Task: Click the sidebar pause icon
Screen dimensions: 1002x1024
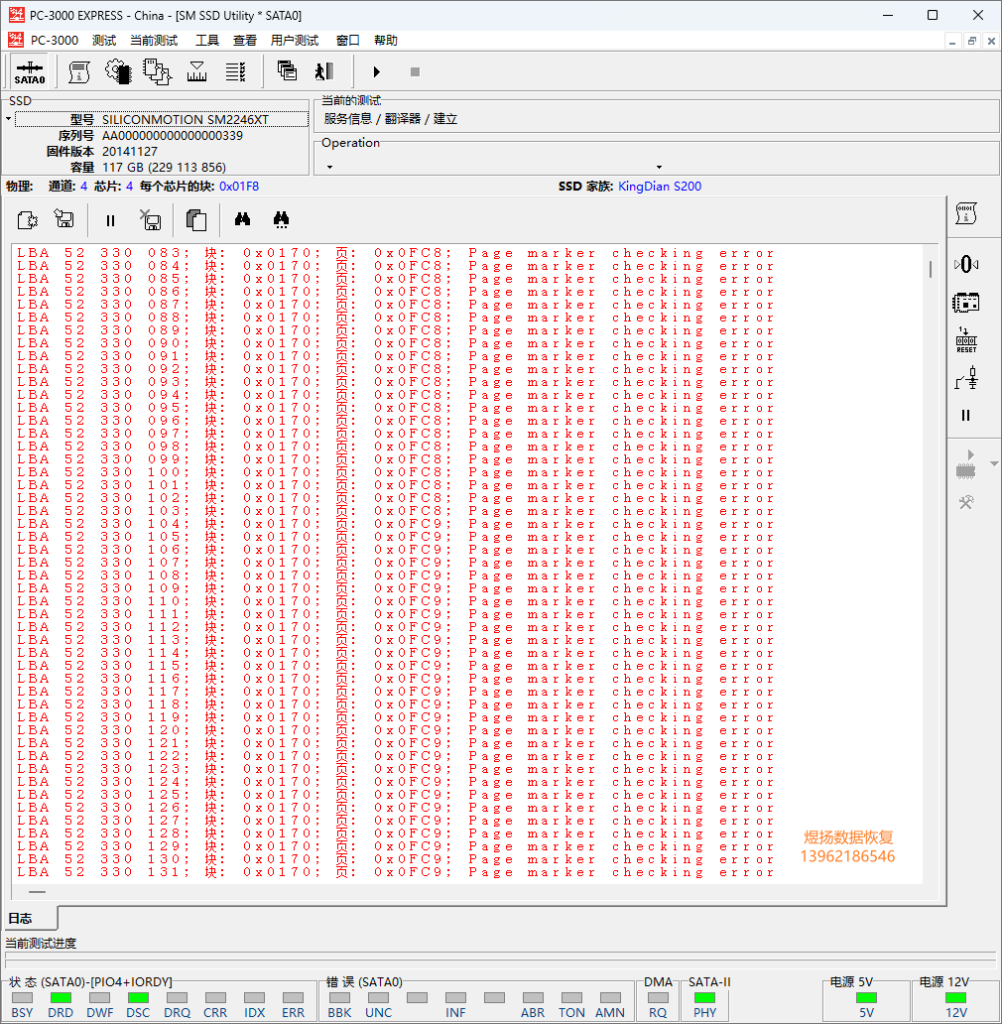Action: [x=966, y=415]
